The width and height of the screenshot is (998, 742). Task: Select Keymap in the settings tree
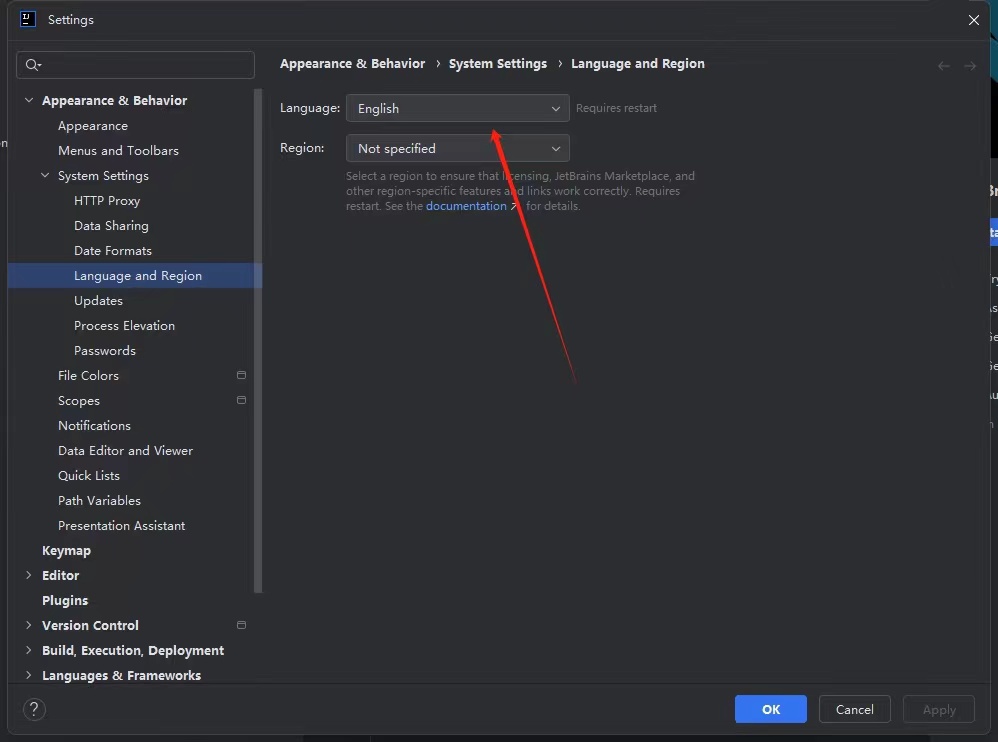66,551
